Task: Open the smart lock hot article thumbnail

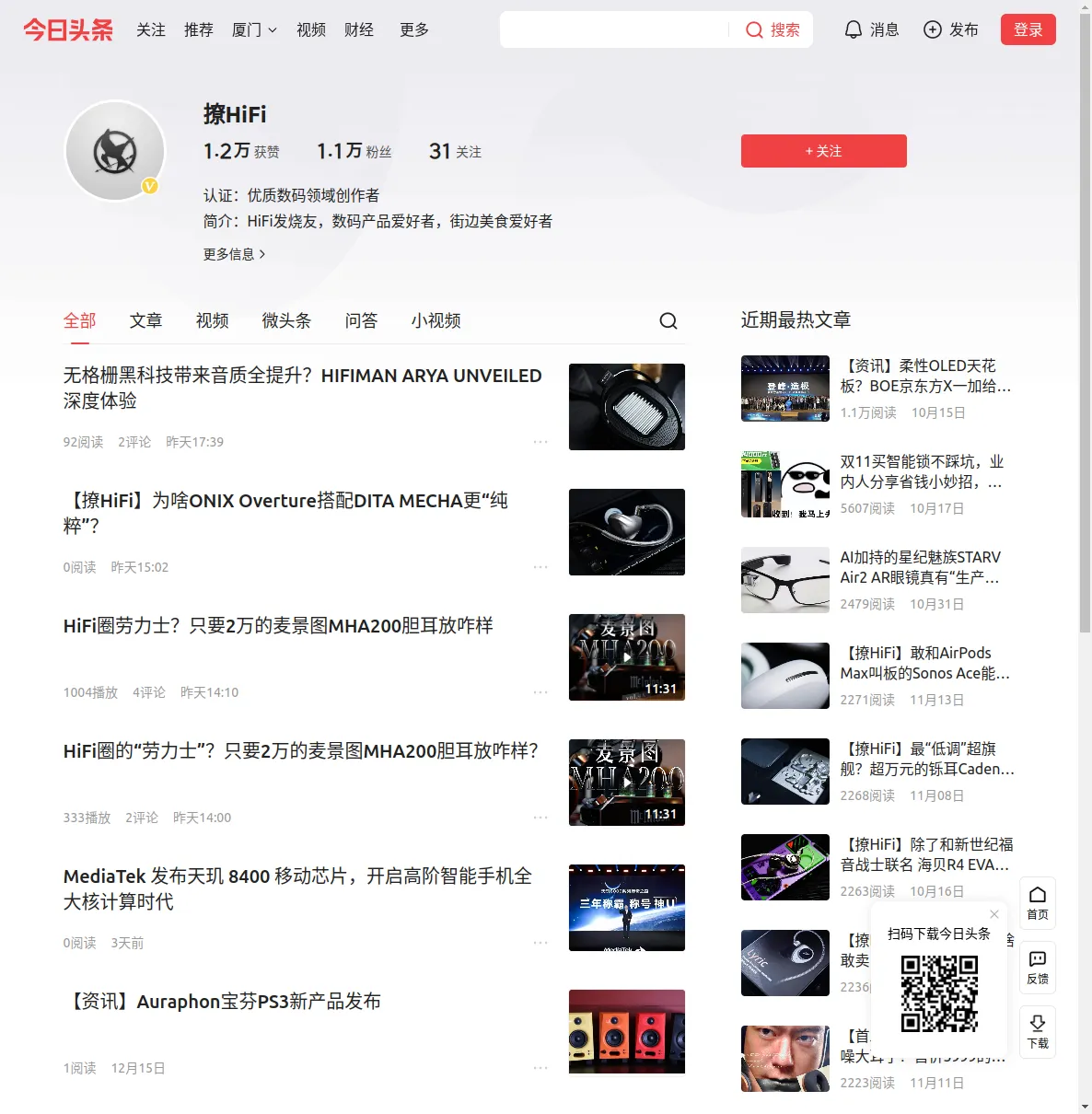Action: coord(785,484)
